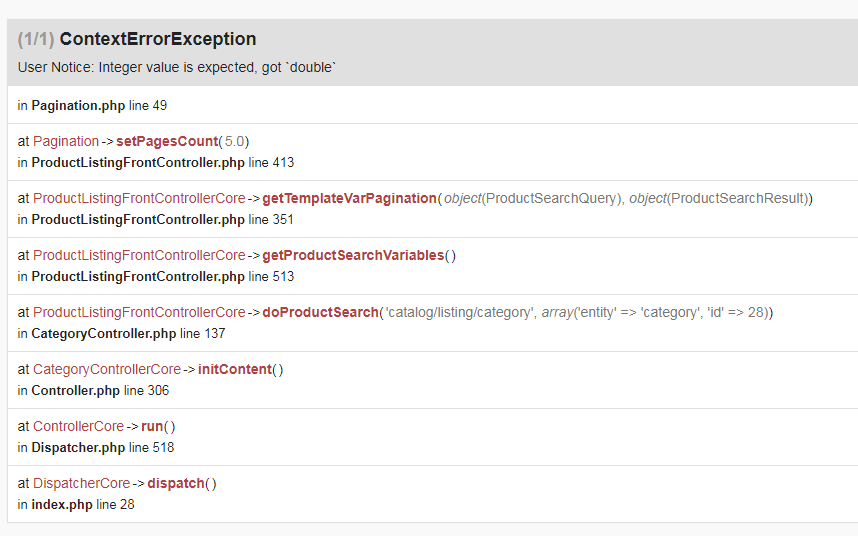Click the 'Integer value is expected' notice text
This screenshot has height=536, width=858.
point(177,67)
